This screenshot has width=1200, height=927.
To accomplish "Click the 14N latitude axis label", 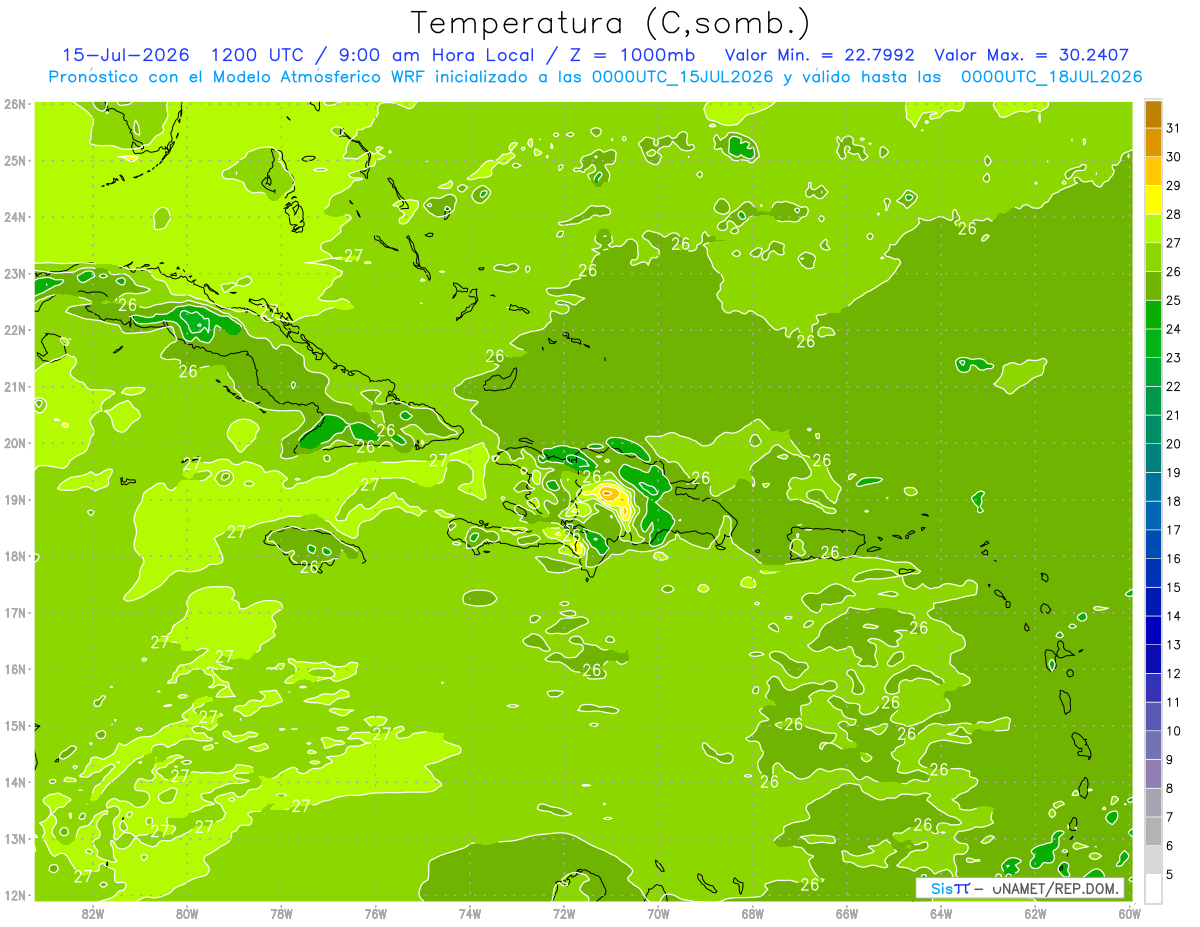I will point(14,782).
